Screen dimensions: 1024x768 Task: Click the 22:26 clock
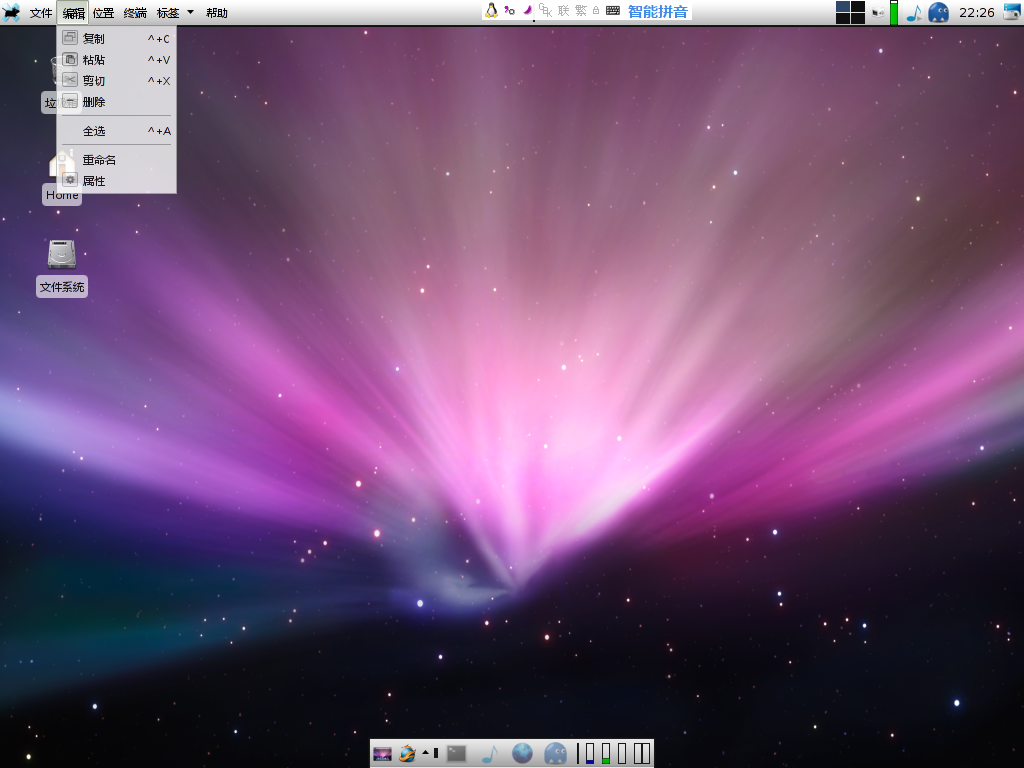tap(976, 12)
